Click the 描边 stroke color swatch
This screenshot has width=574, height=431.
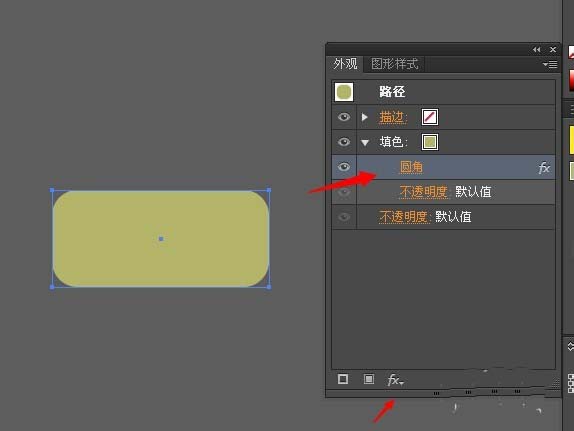[x=430, y=117]
